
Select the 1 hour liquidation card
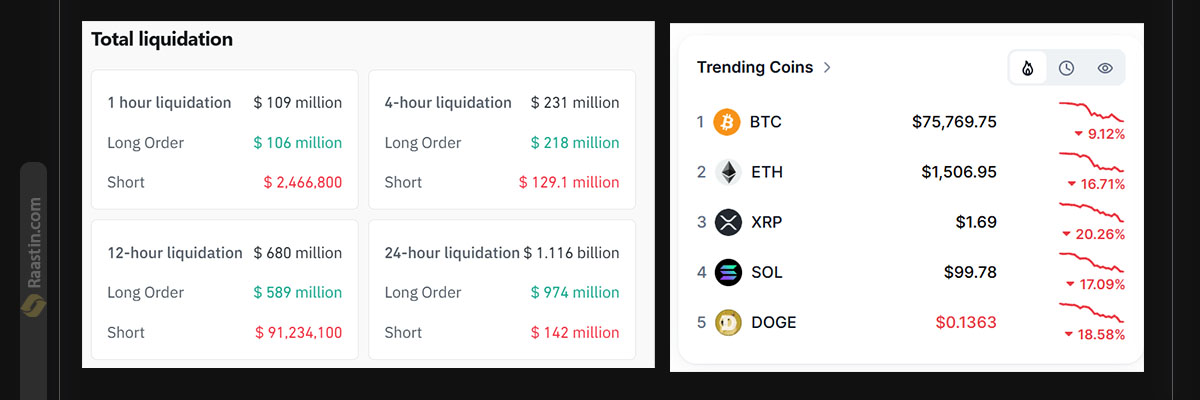point(224,139)
